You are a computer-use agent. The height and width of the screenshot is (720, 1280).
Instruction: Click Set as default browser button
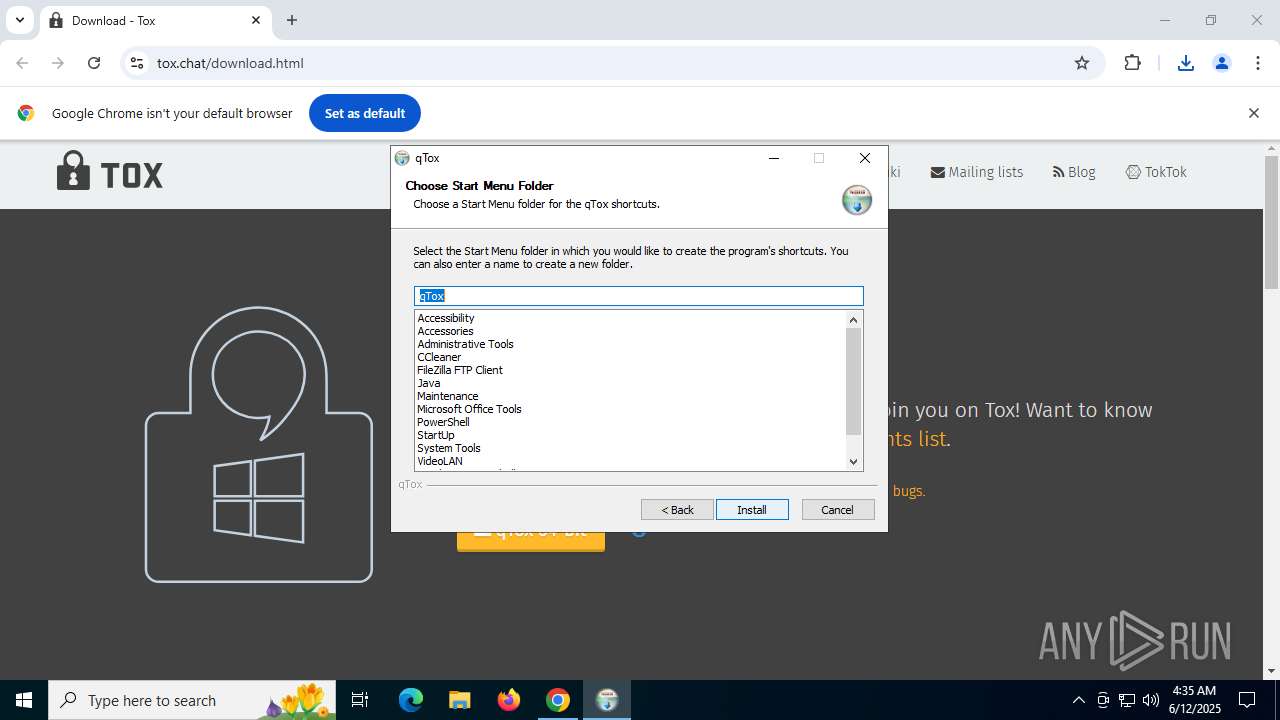[365, 113]
